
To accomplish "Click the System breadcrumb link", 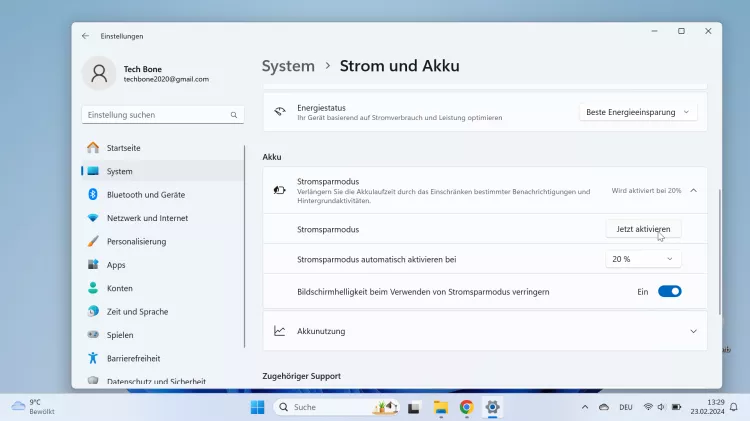I will (288, 66).
